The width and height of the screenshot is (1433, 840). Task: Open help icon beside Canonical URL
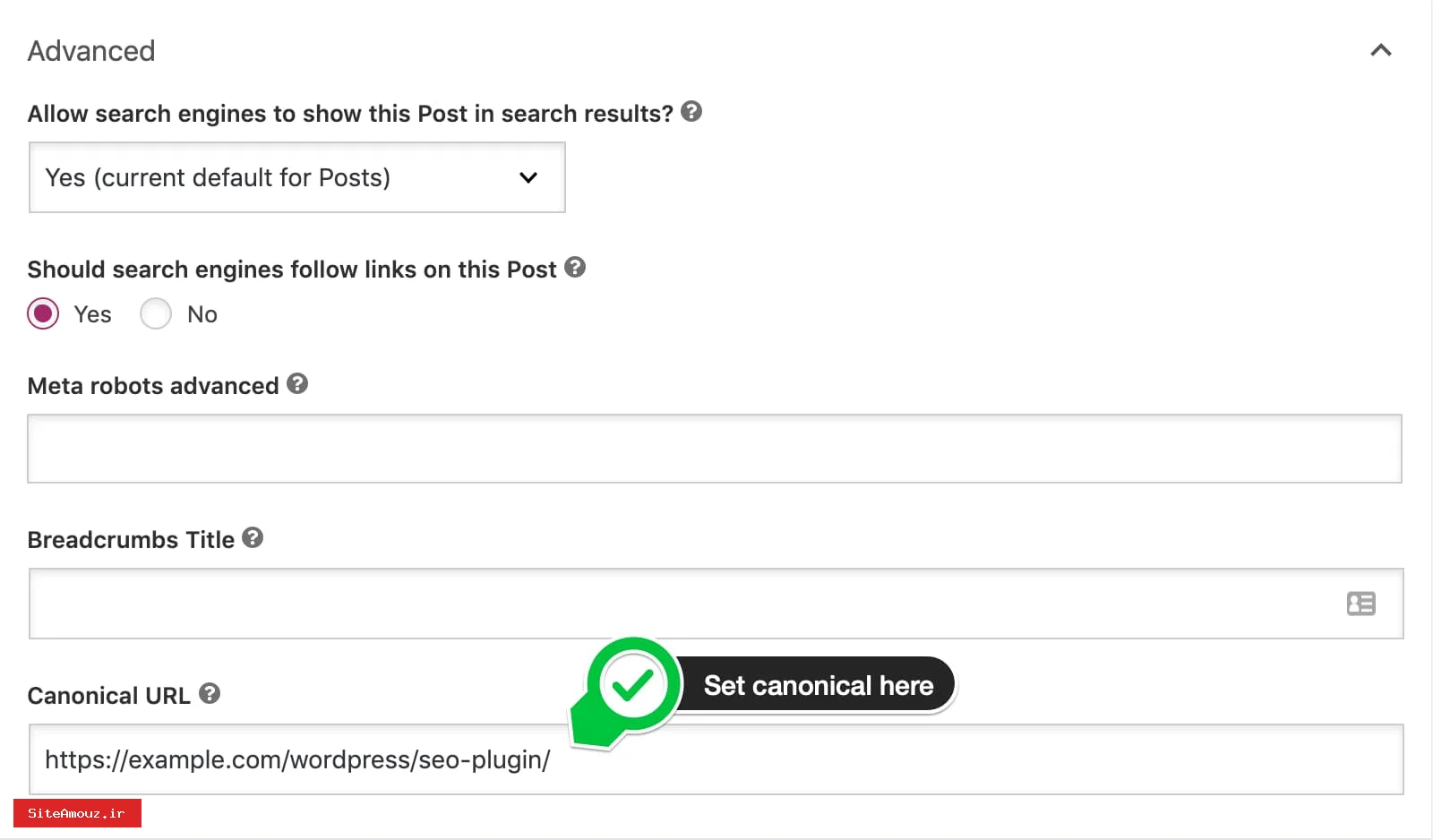click(210, 693)
